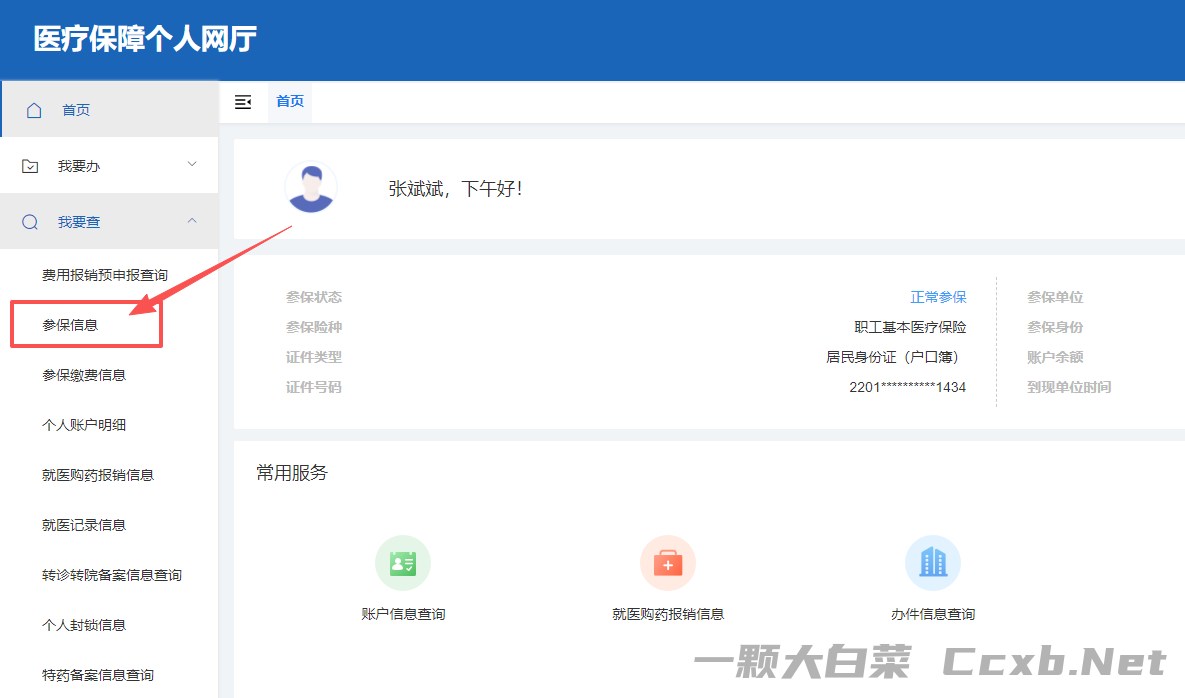Image resolution: width=1185 pixels, height=698 pixels.
Task: Open the blue 办件信息查询 building icon
Action: coord(933,563)
